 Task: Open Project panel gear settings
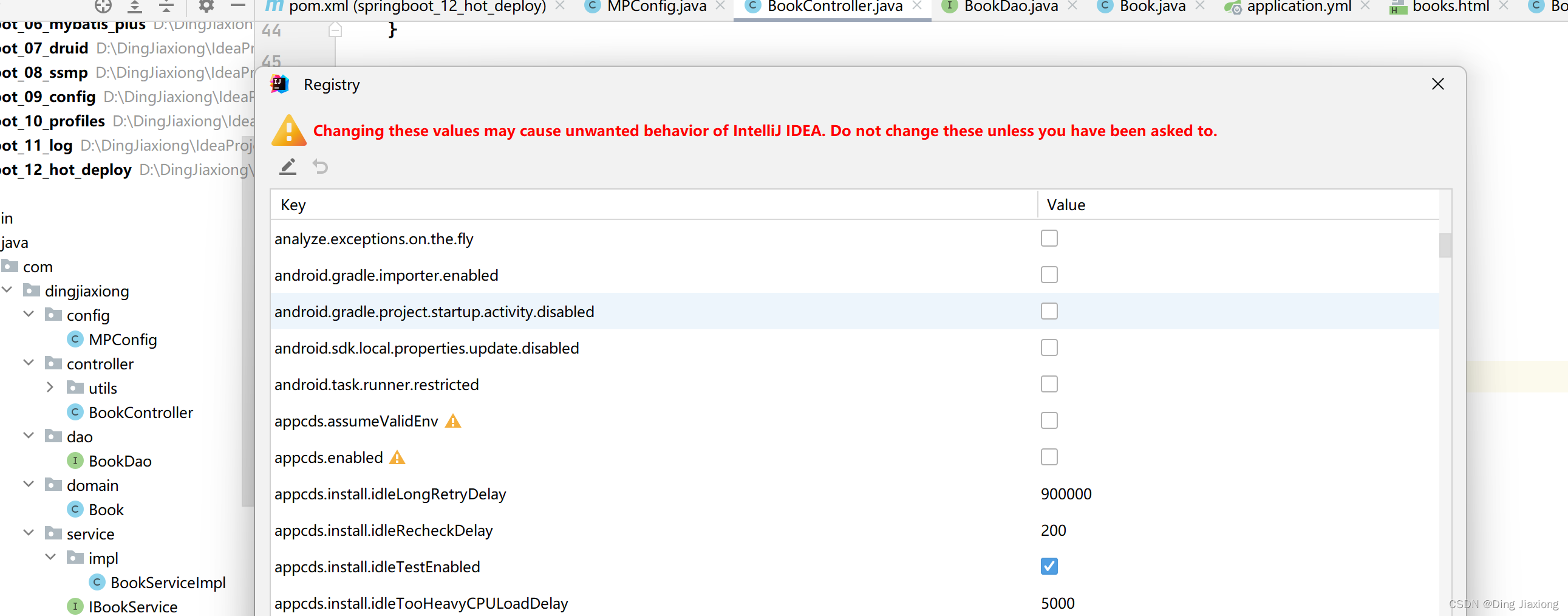tap(206, 6)
